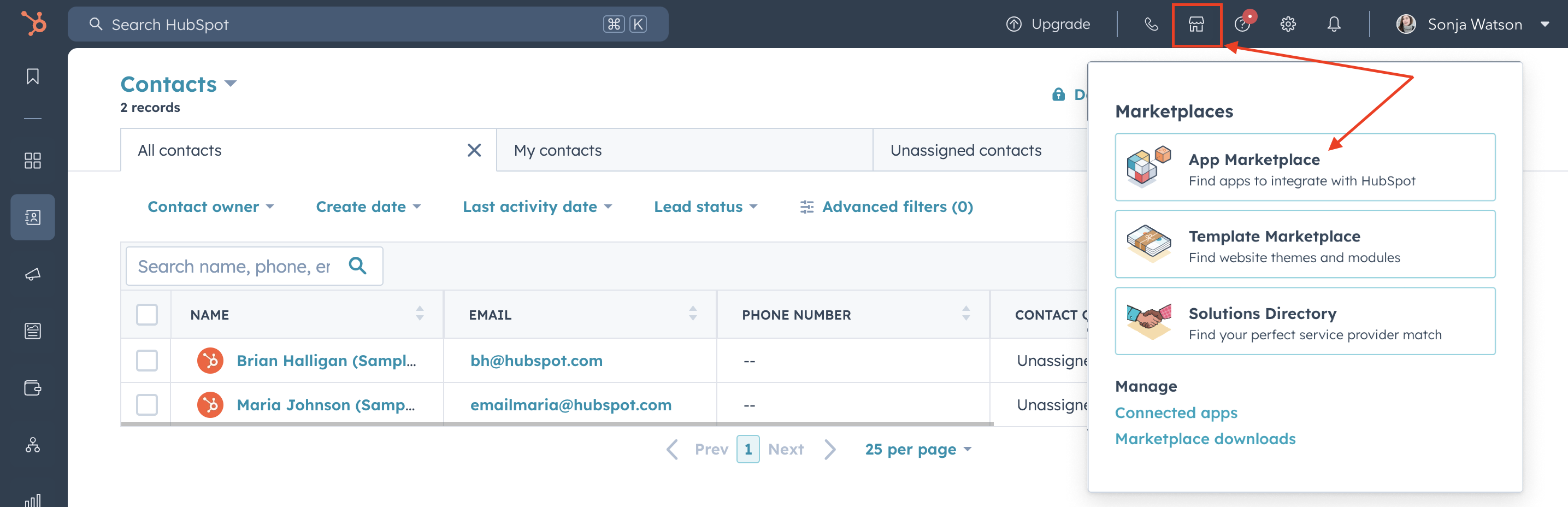
Task: Open the Reporting bar chart sidebar icon
Action: click(x=33, y=500)
